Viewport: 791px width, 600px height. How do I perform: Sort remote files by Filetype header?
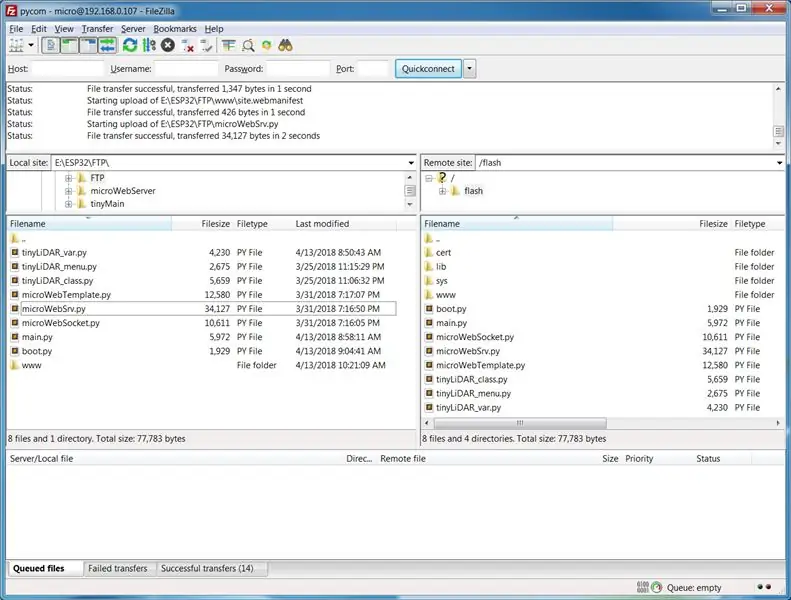pos(758,224)
